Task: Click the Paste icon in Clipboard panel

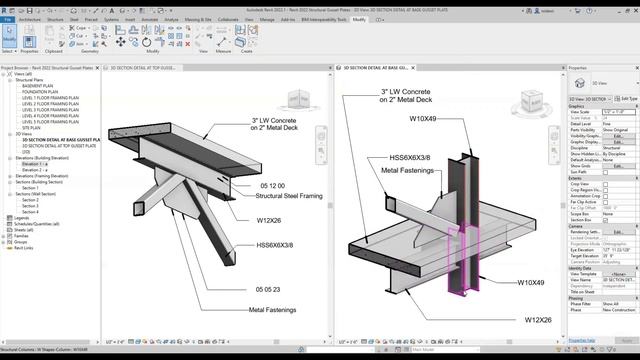Action: [49, 35]
